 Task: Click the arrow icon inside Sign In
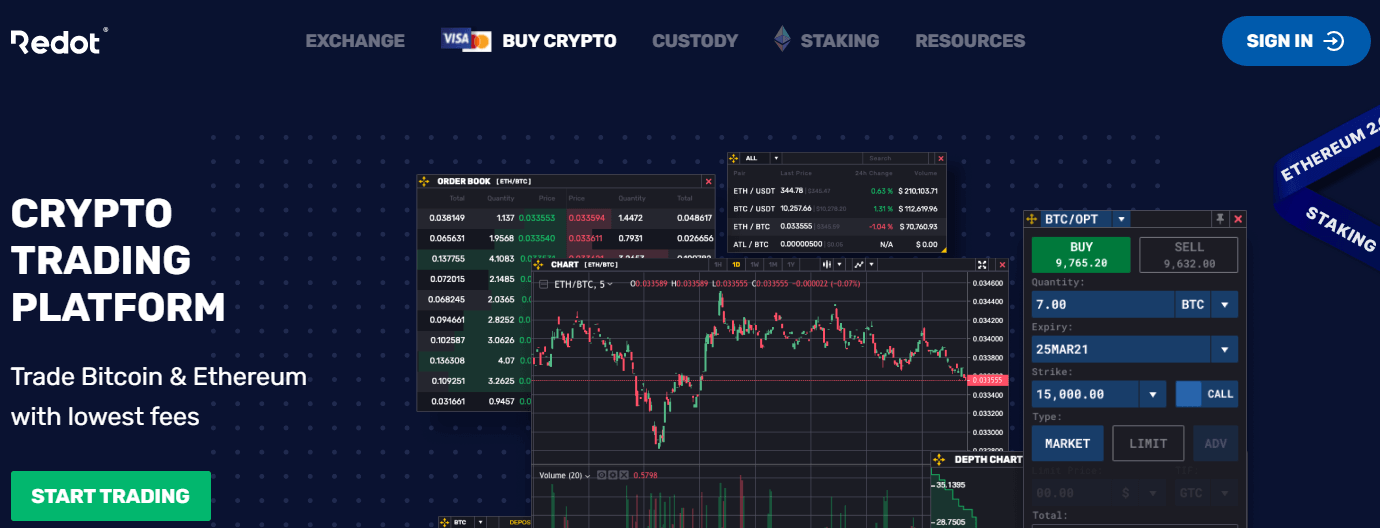(1333, 41)
